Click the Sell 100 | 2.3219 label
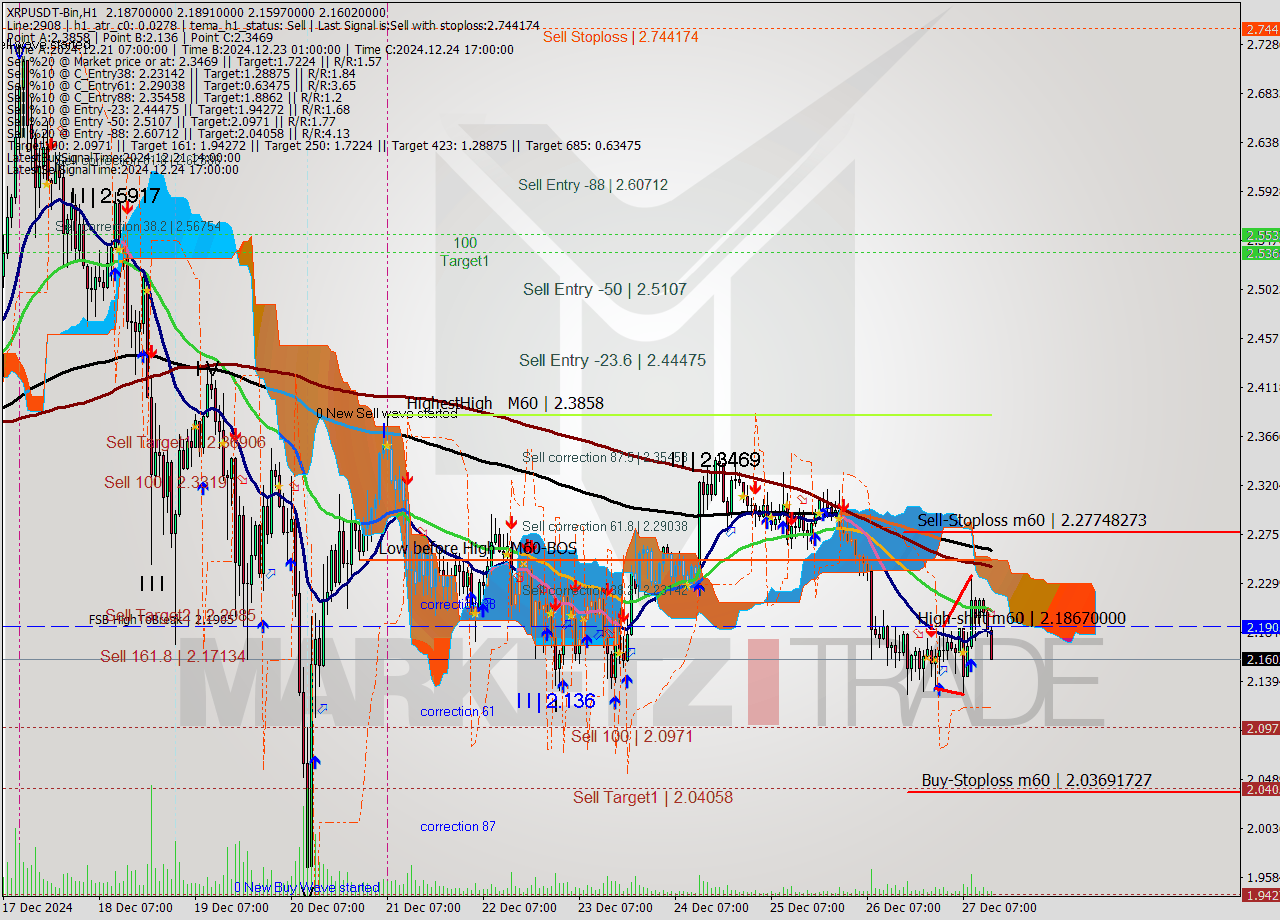Image resolution: width=1280 pixels, height=920 pixels. tap(165, 482)
